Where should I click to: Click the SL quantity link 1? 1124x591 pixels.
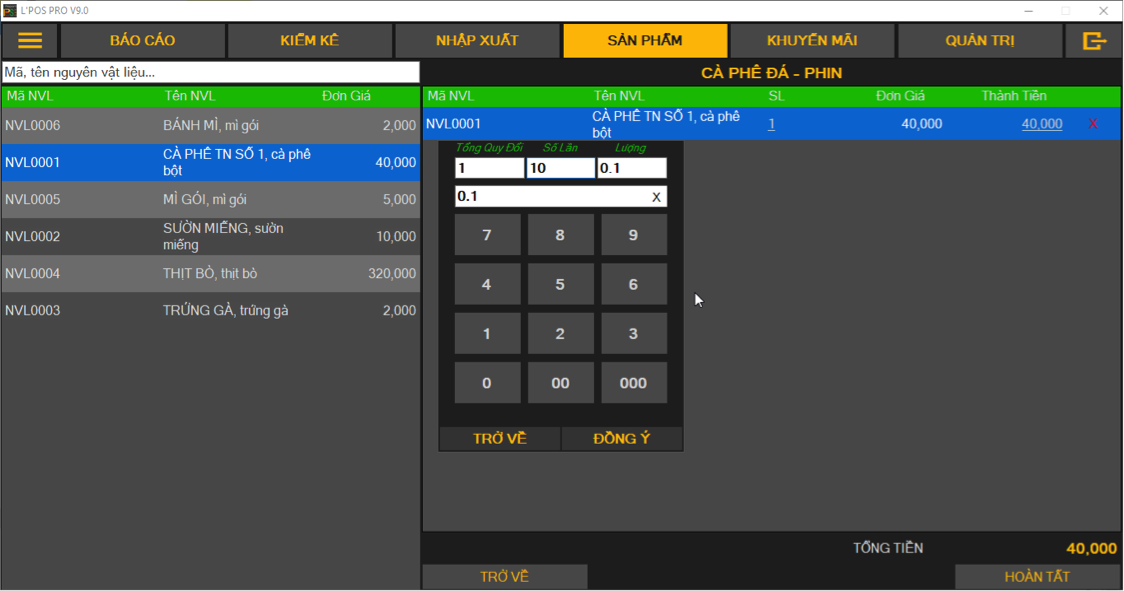(771, 124)
